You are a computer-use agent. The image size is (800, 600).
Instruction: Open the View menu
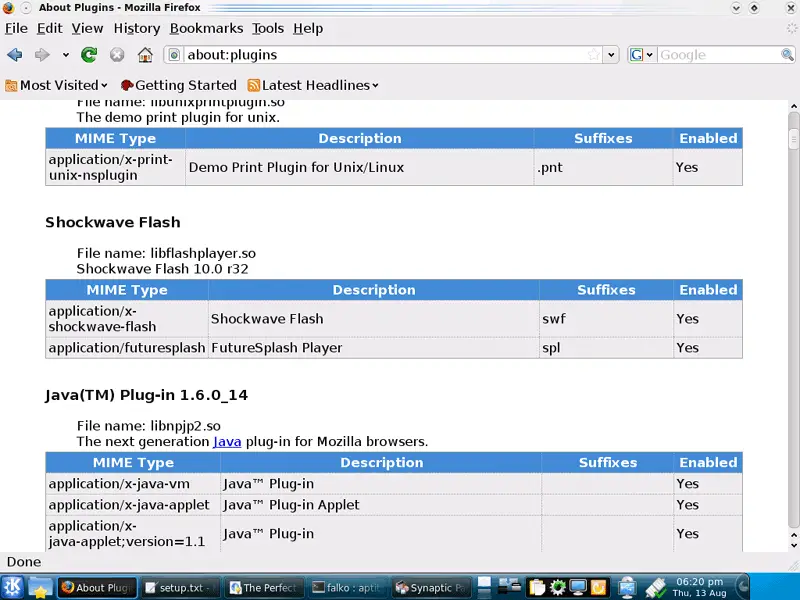coord(87,29)
